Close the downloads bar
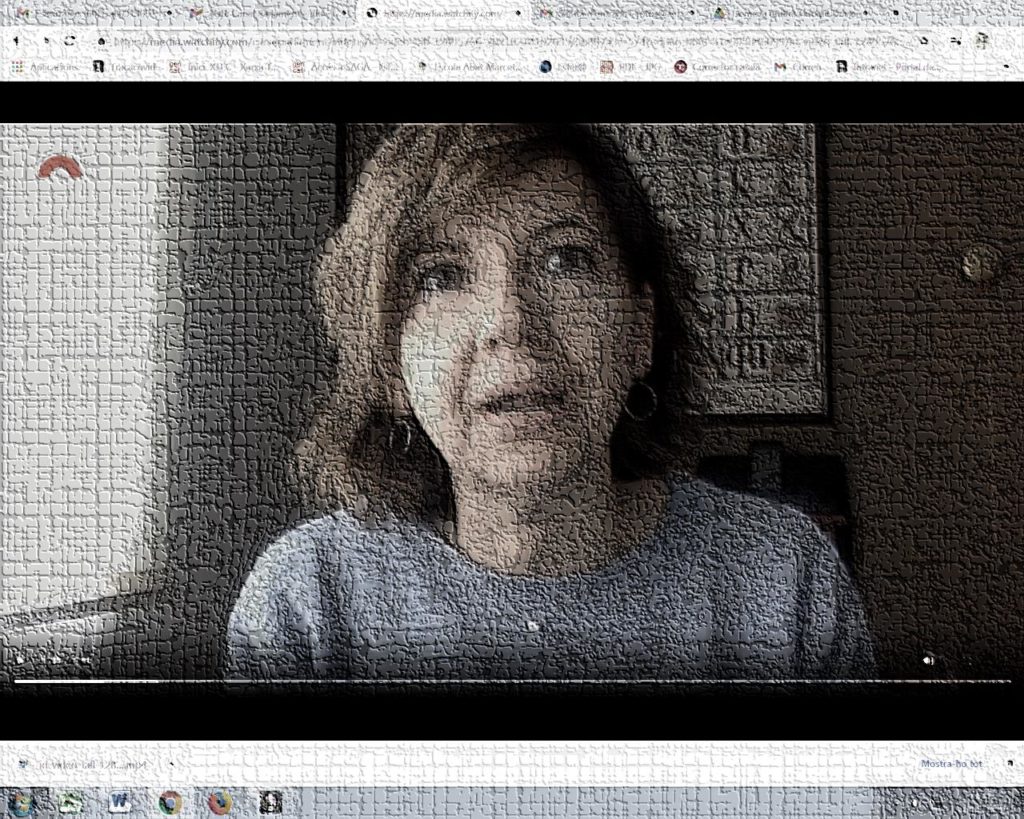 coord(1008,764)
